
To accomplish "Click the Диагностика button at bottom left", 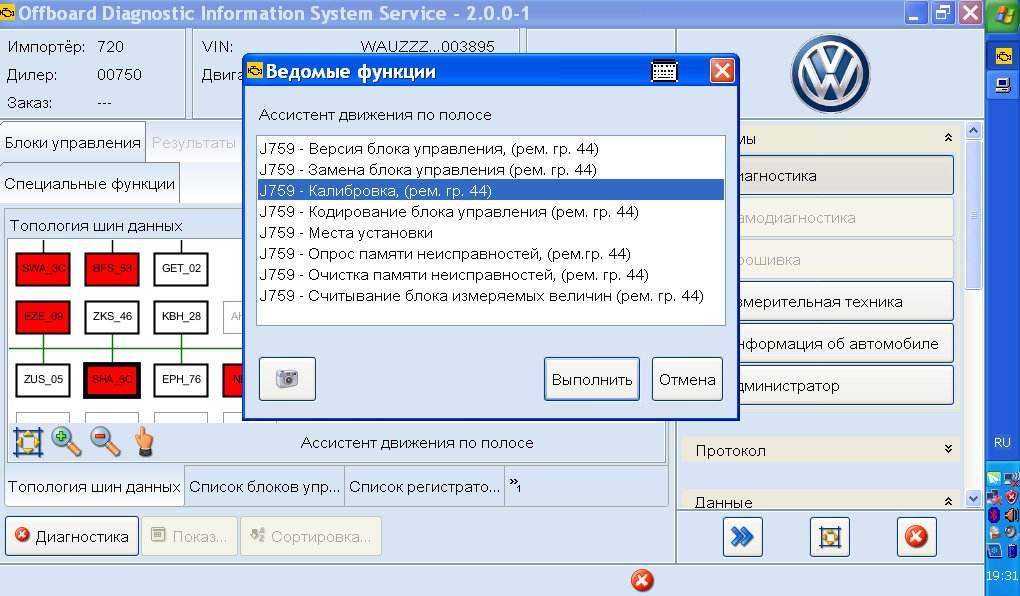I will pyautogui.click(x=72, y=536).
